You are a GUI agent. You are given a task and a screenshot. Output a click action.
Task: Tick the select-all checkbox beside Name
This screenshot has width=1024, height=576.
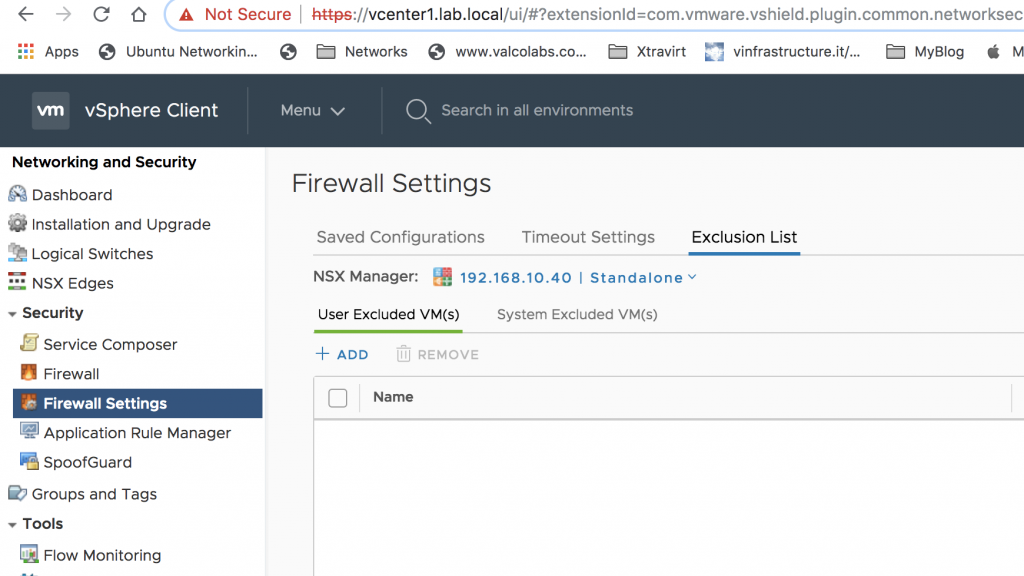click(x=338, y=398)
